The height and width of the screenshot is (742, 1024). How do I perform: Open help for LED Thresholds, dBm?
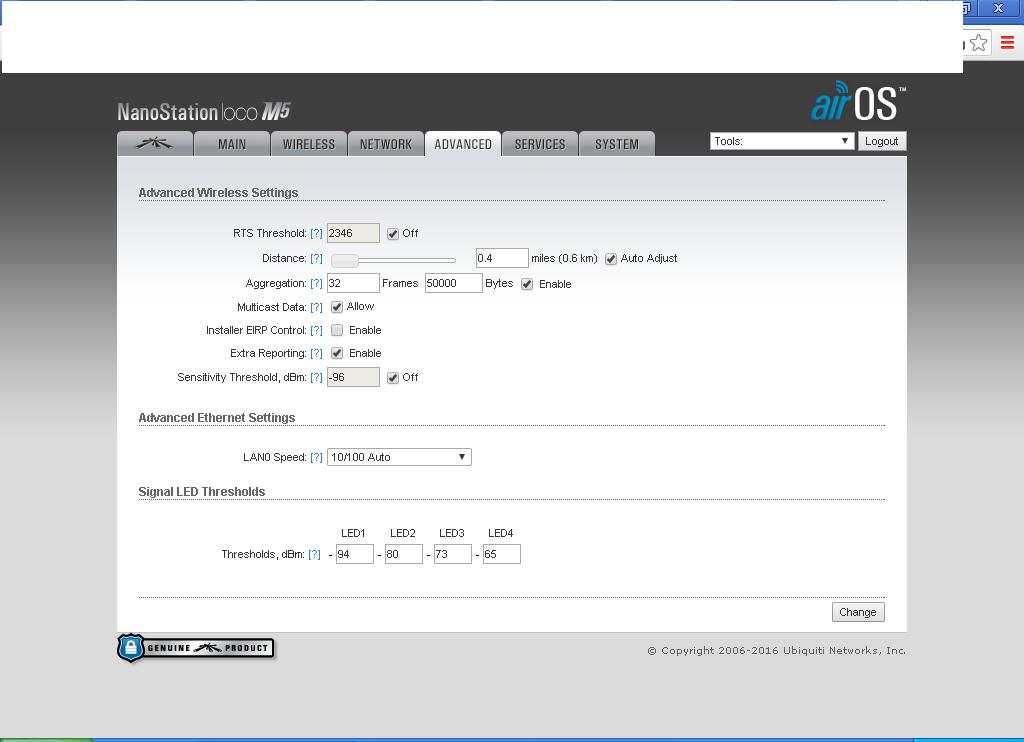pos(314,555)
